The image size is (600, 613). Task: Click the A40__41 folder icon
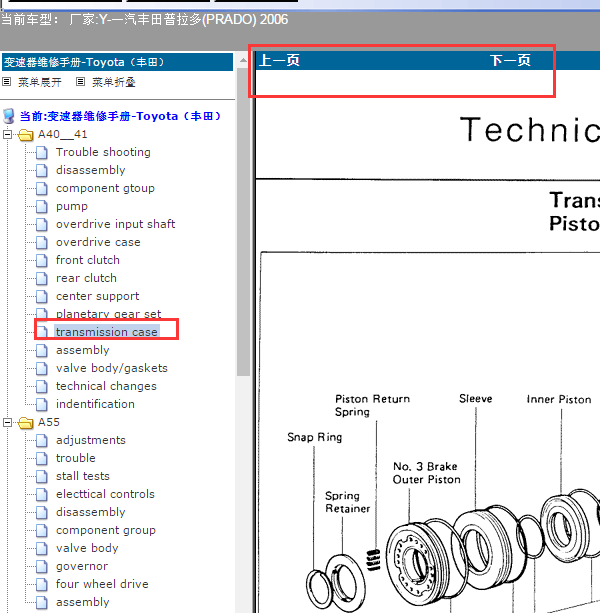[x=26, y=135]
